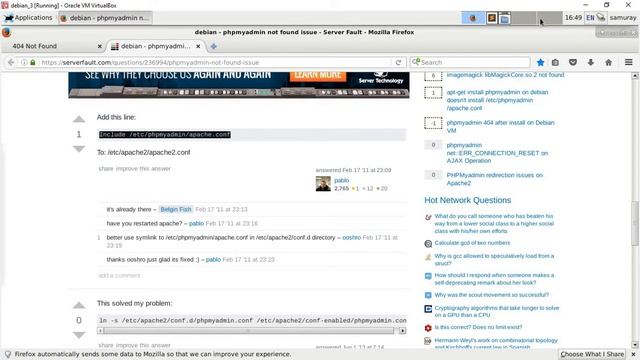Open the Firefox hamburger menu
This screenshot has height=360, width=640.
[629, 62]
